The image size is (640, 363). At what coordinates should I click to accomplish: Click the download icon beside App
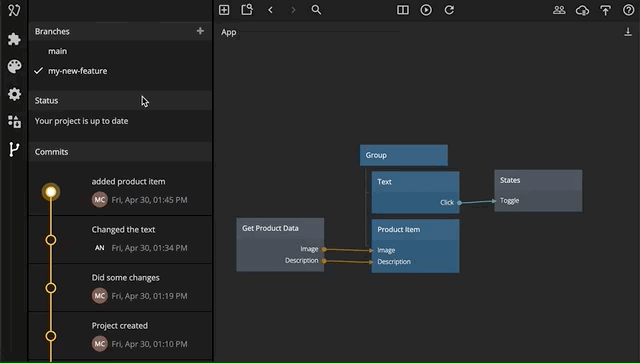[628, 32]
